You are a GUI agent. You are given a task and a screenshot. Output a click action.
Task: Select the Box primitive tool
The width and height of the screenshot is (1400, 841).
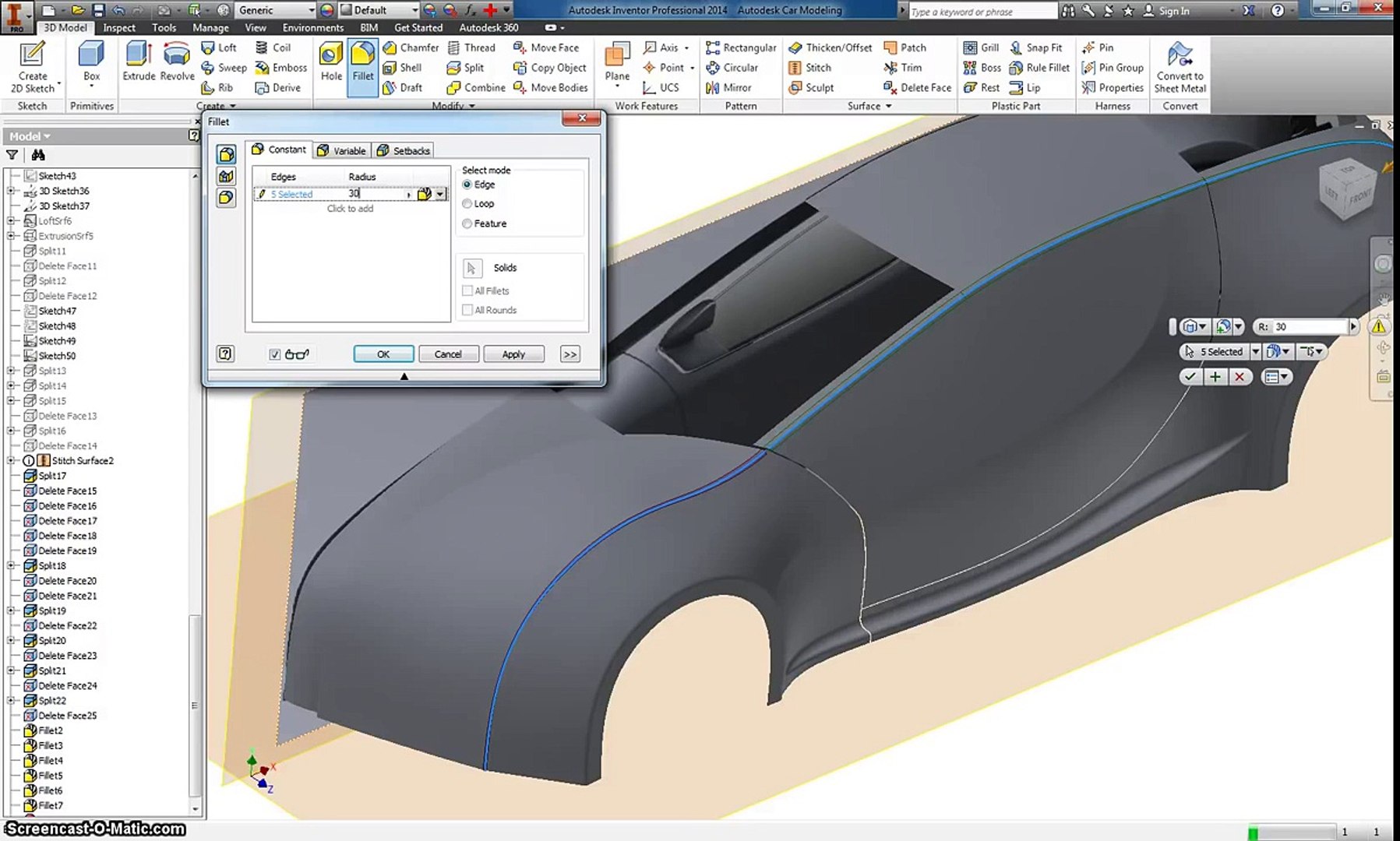pyautogui.click(x=91, y=62)
